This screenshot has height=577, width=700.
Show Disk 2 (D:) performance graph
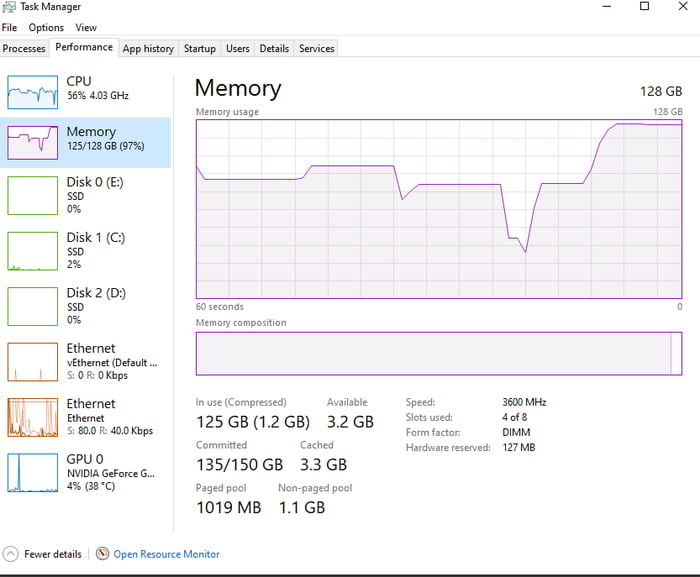[x=33, y=306]
